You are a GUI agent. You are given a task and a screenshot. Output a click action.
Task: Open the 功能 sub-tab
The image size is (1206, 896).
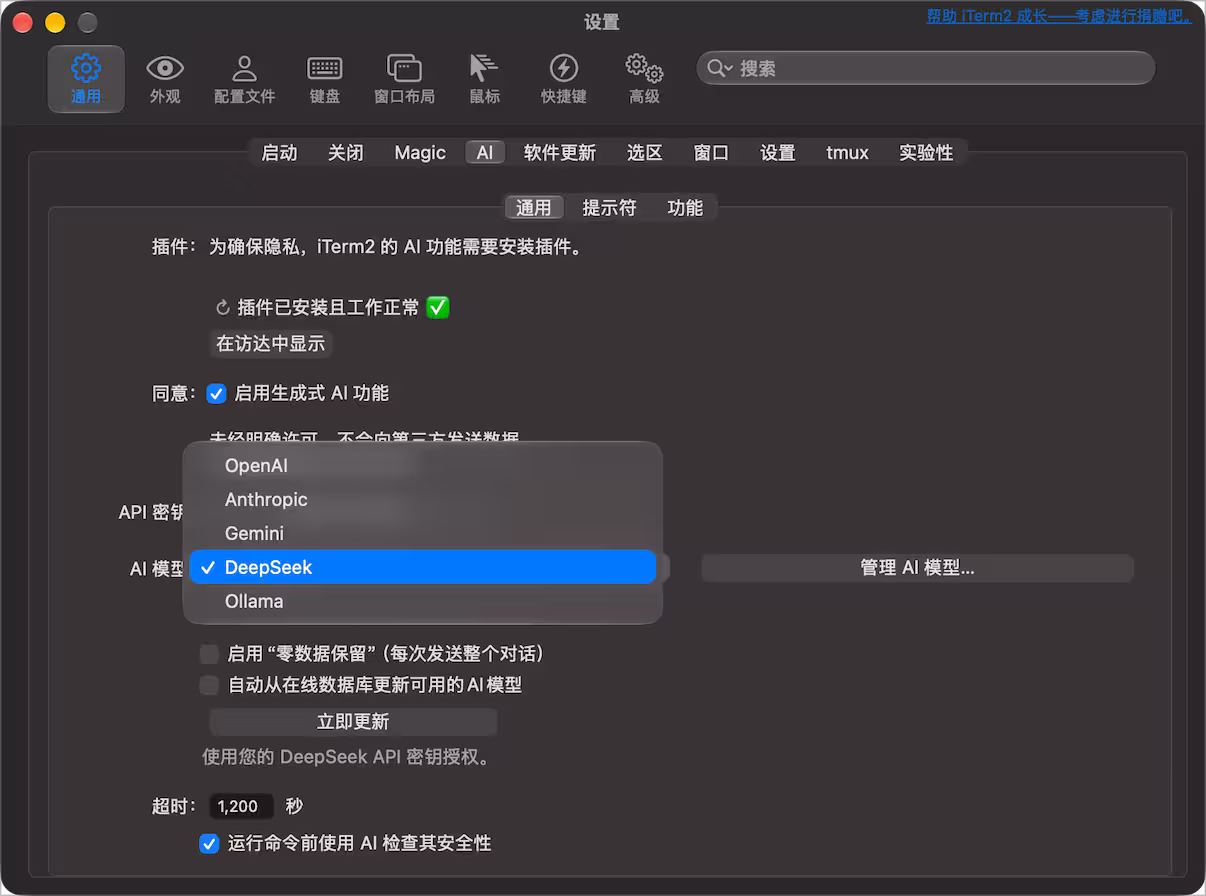tap(685, 208)
